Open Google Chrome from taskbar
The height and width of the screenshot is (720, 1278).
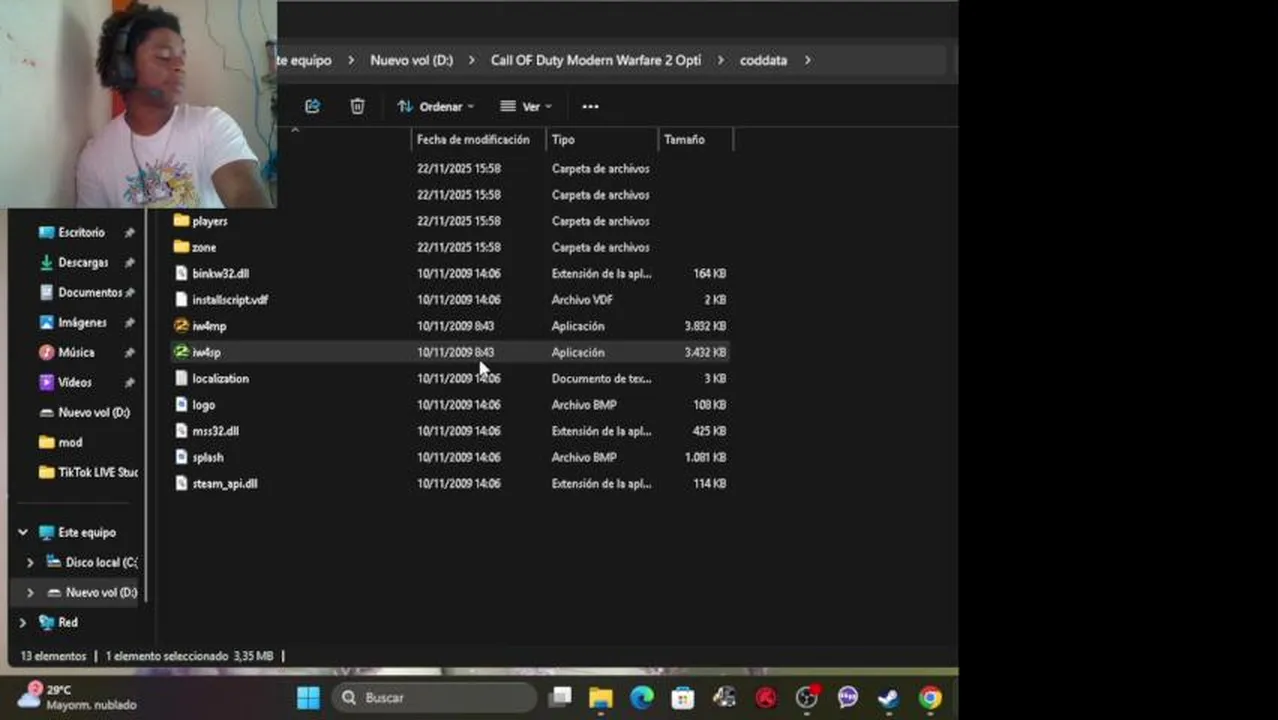pyautogui.click(x=930, y=697)
